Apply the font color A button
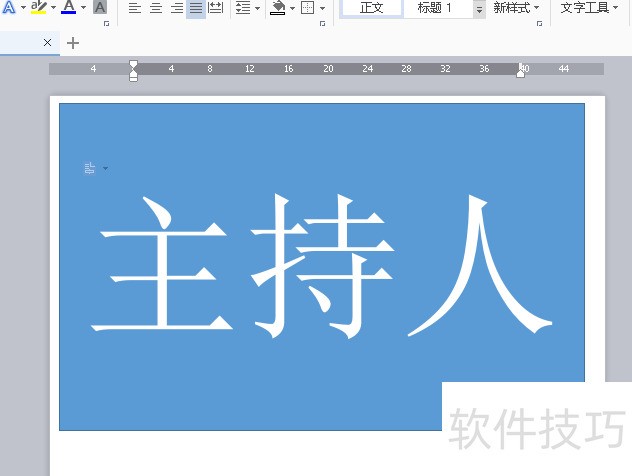632x476 pixels. pyautogui.click(x=68, y=8)
